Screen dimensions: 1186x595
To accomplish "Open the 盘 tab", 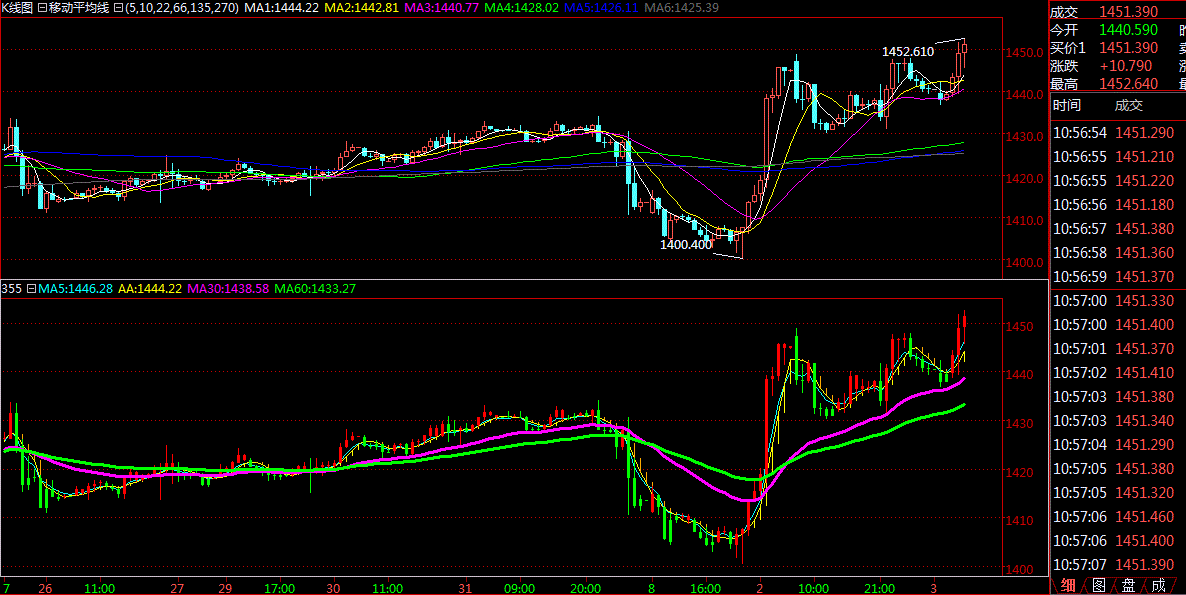I will pyautogui.click(x=1128, y=585).
